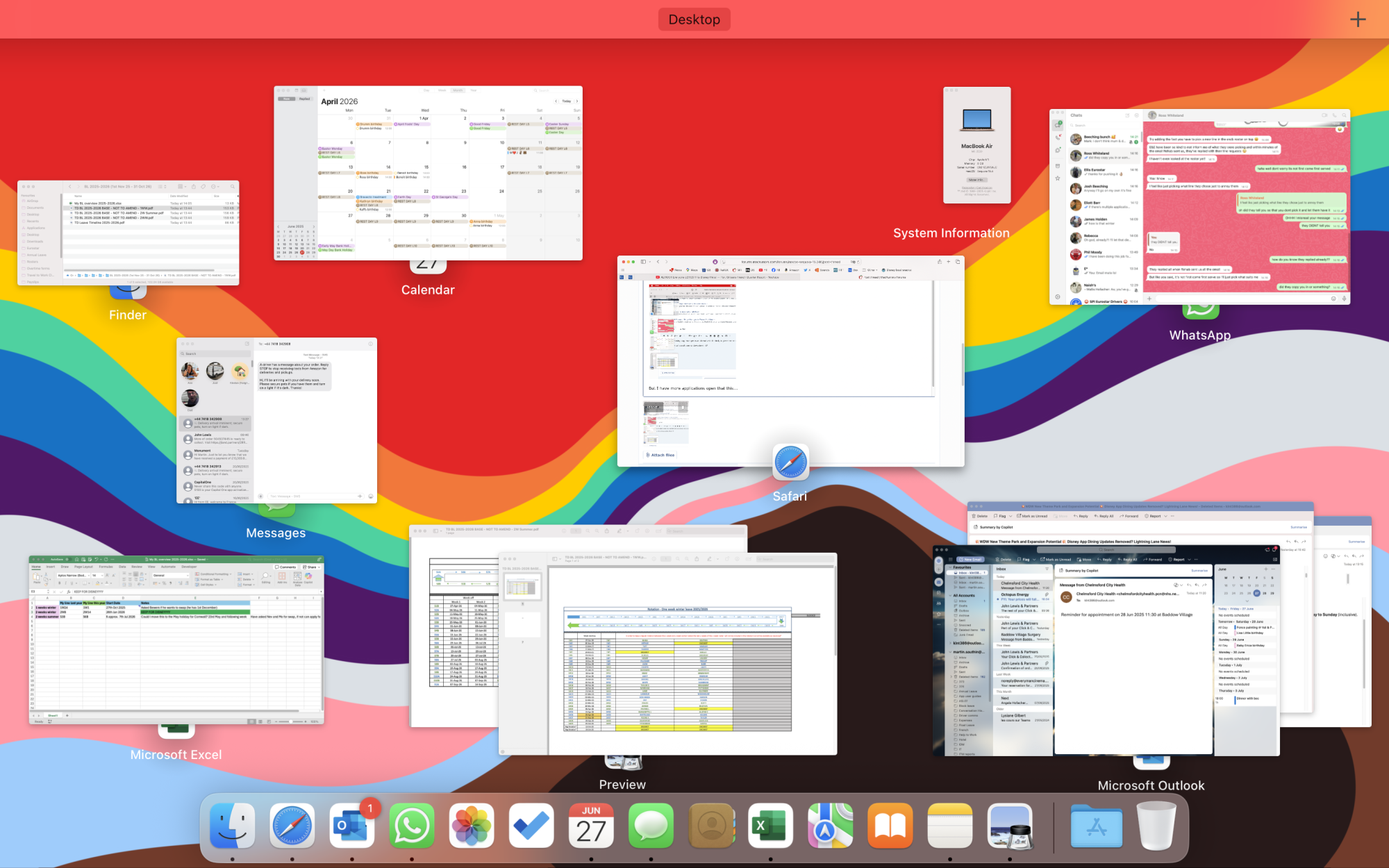The image size is (1389, 868).
Task: Open Outlook Dock icon with badge
Action: [352, 826]
